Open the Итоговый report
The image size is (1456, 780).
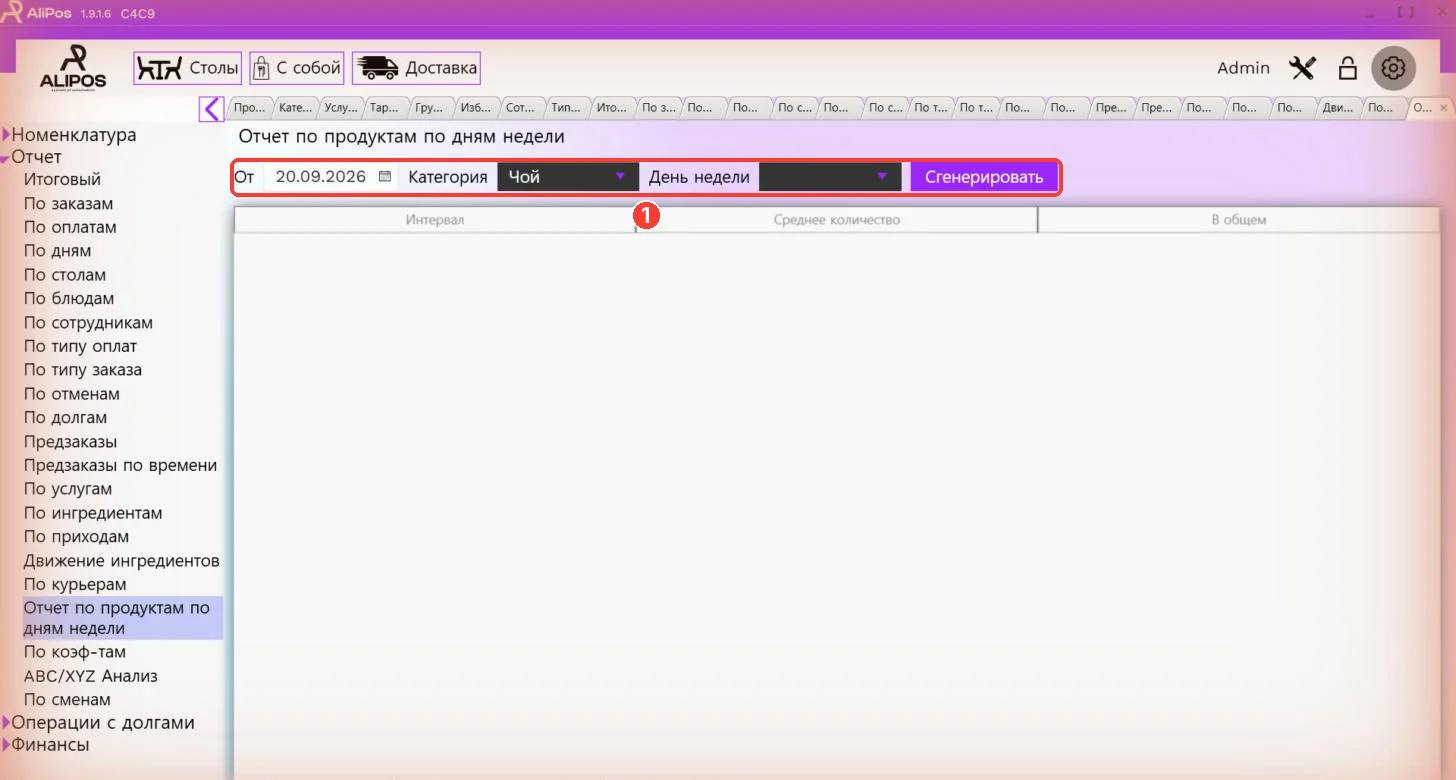coord(62,180)
